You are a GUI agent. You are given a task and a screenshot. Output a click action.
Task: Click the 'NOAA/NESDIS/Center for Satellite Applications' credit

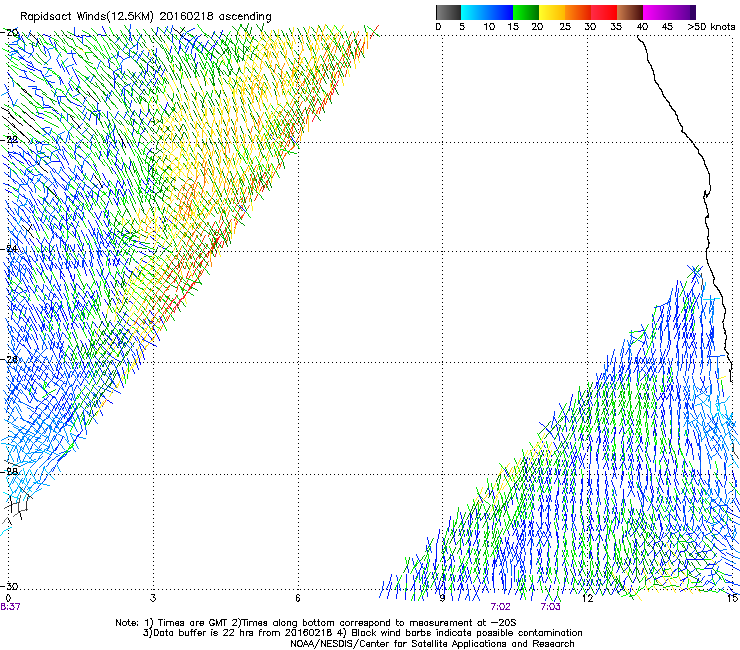(x=432, y=644)
